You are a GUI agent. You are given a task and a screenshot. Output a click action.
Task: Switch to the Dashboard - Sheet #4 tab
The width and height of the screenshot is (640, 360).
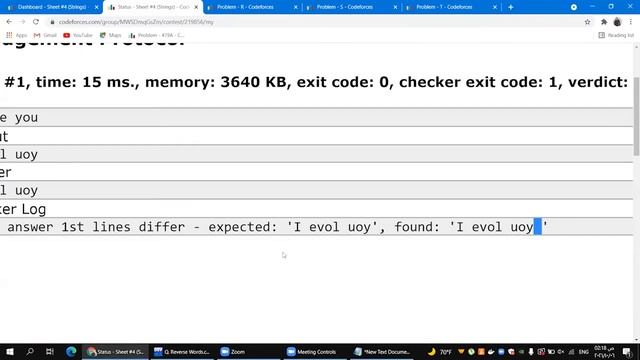click(51, 7)
